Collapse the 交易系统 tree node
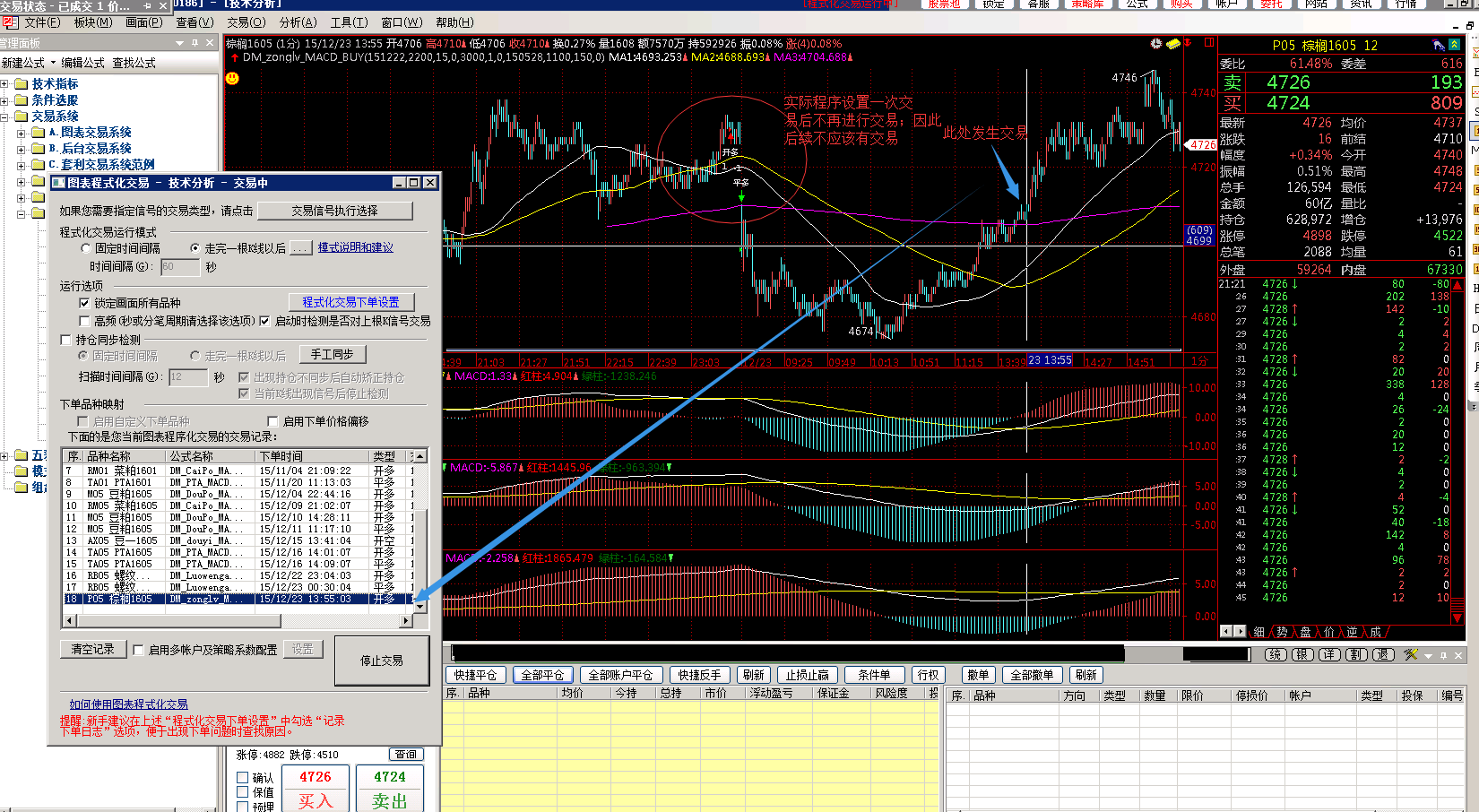 click(x=4, y=117)
